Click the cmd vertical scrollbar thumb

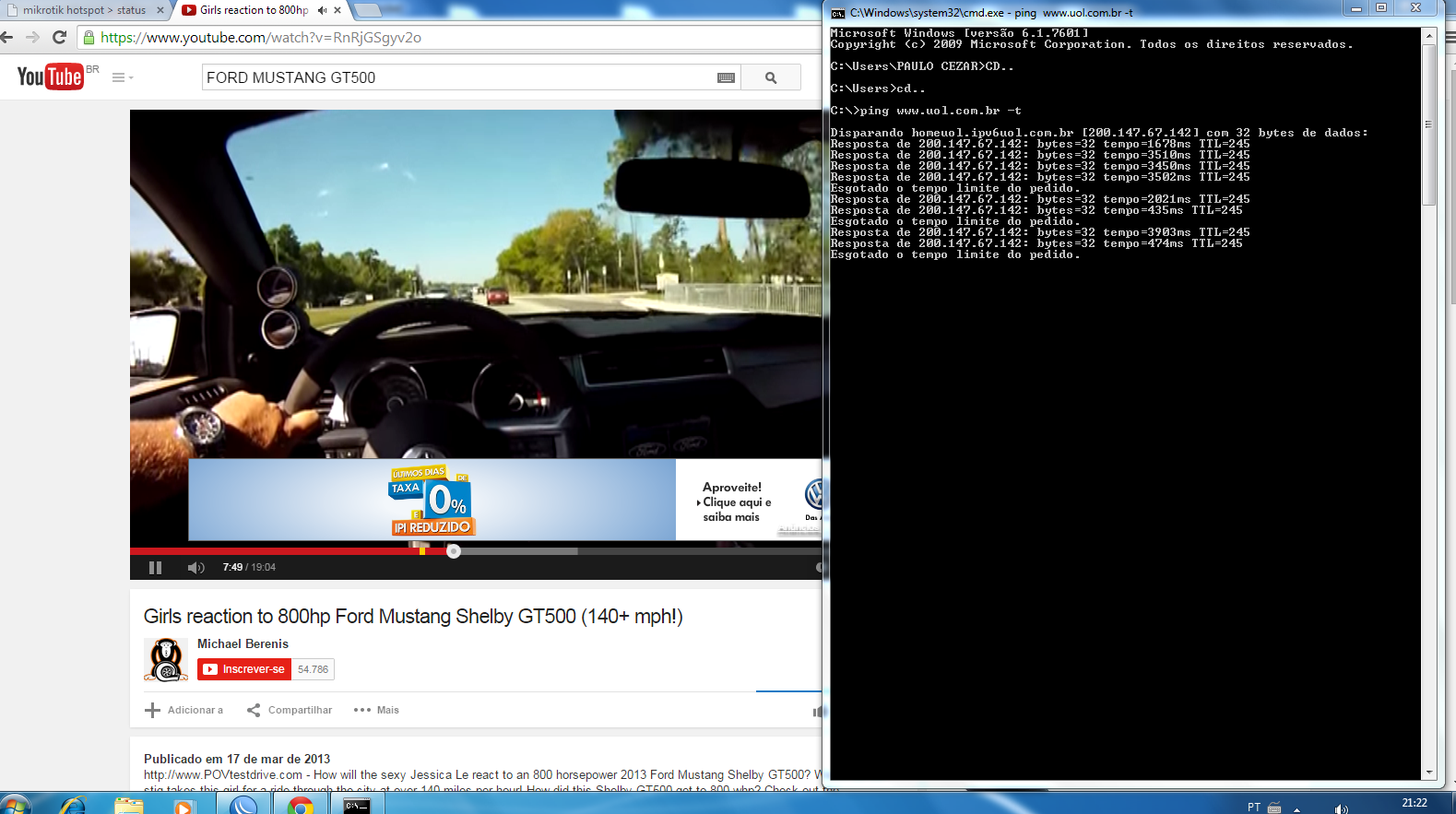click(1429, 124)
